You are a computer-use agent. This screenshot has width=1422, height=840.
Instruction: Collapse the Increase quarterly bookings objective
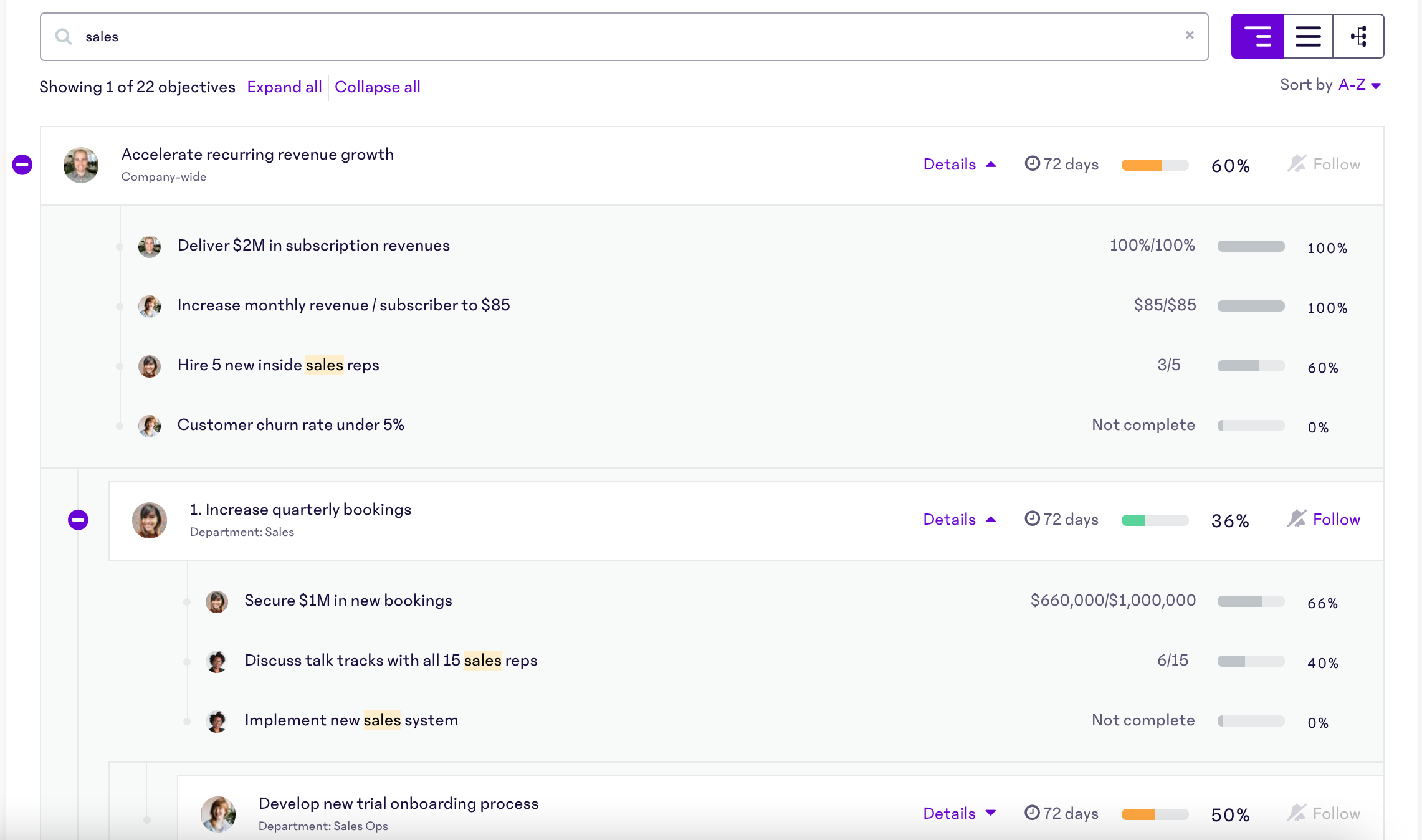coord(78,520)
